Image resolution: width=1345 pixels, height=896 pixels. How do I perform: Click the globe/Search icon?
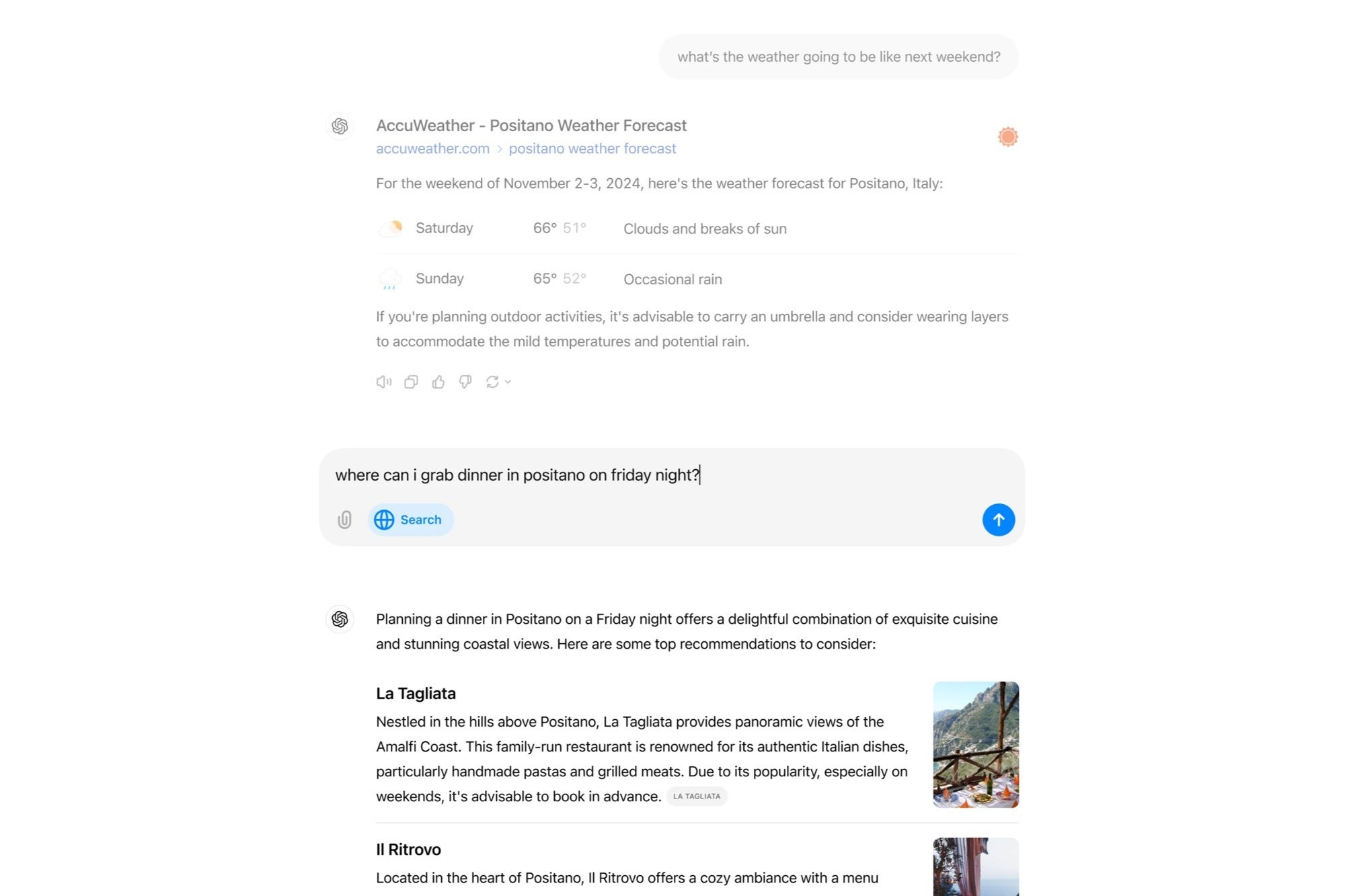coord(383,519)
